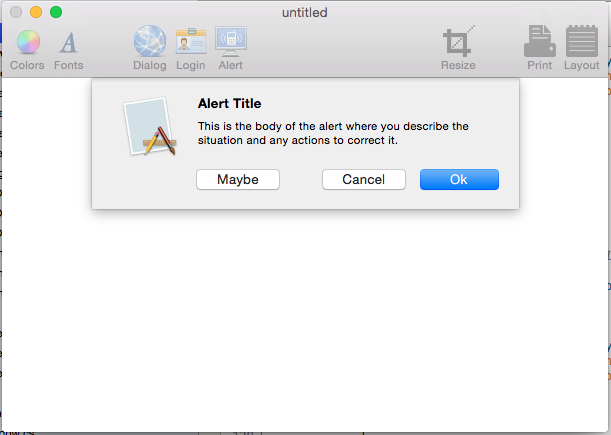The width and height of the screenshot is (611, 435).
Task: Select the Dialog globe icon in the toolbar
Action: [150, 41]
